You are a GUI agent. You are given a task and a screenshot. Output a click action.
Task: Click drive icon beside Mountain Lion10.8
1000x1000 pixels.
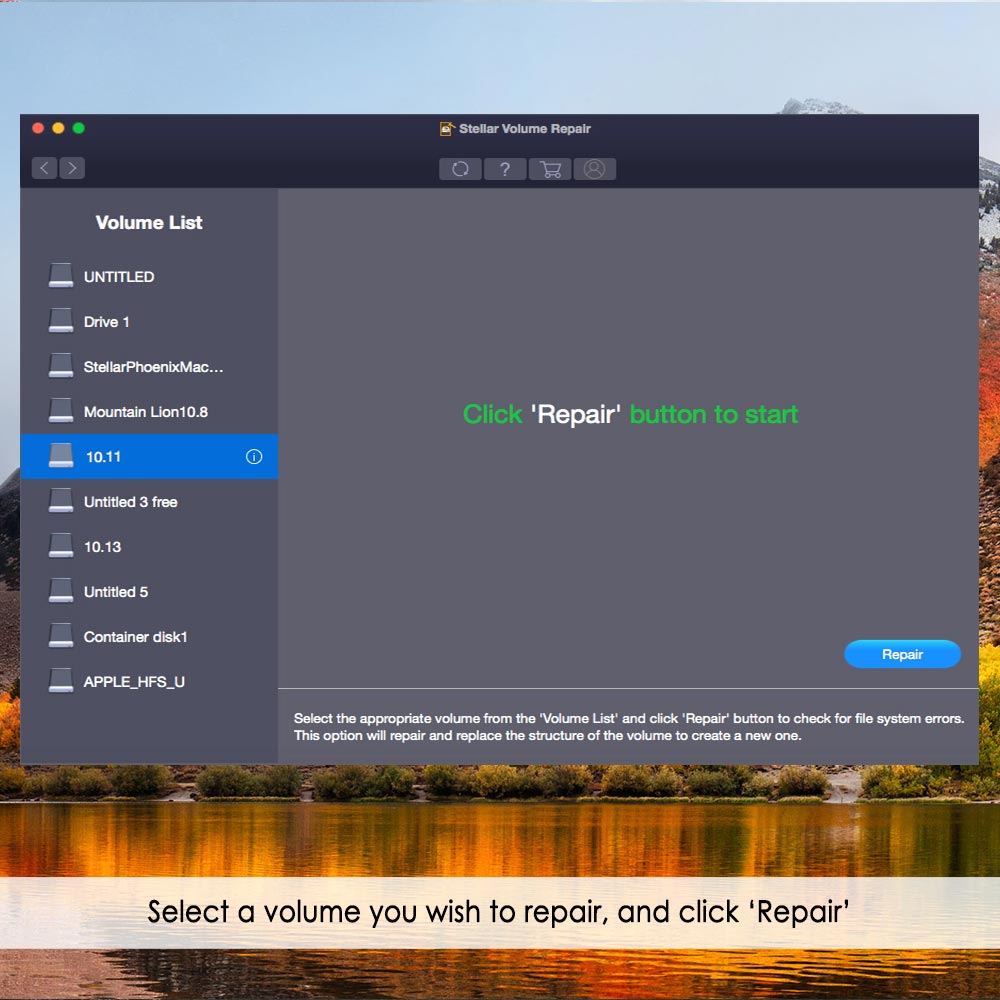61,411
